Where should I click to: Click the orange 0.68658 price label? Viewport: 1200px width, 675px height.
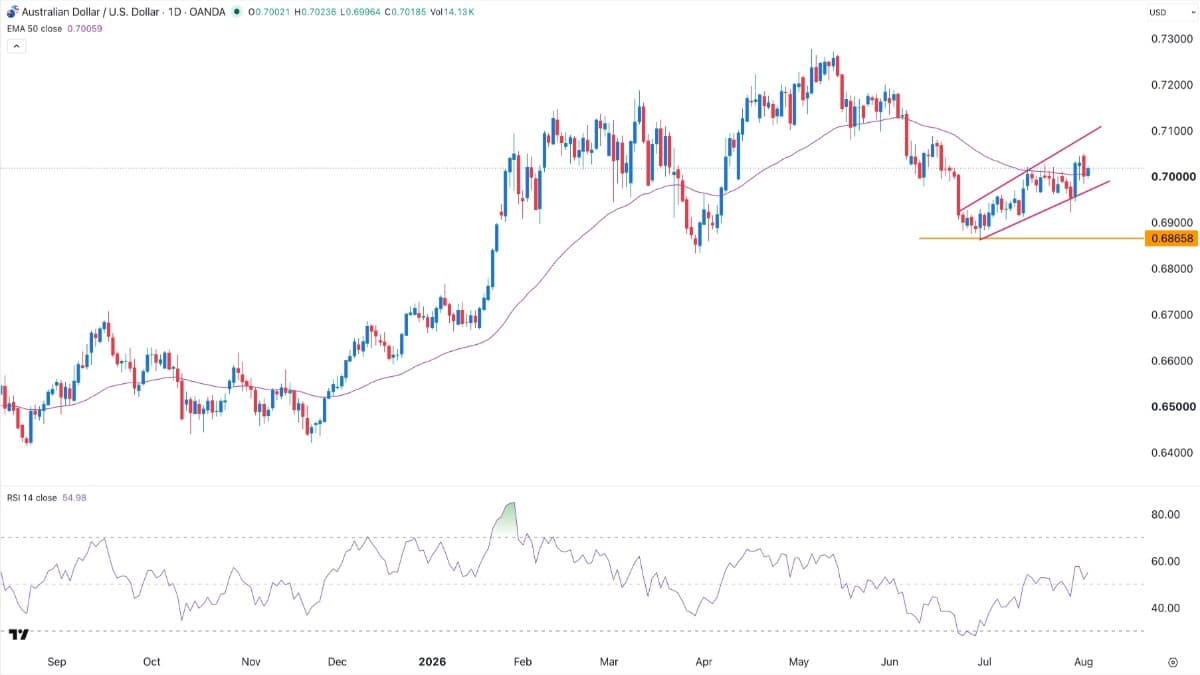1172,239
